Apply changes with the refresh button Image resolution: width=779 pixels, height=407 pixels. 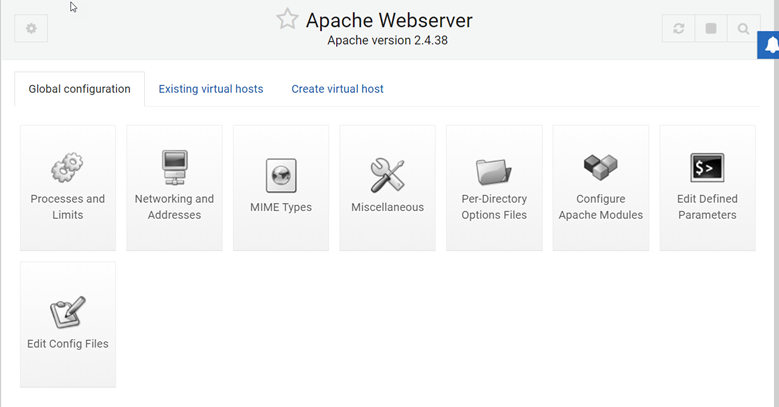(x=679, y=29)
